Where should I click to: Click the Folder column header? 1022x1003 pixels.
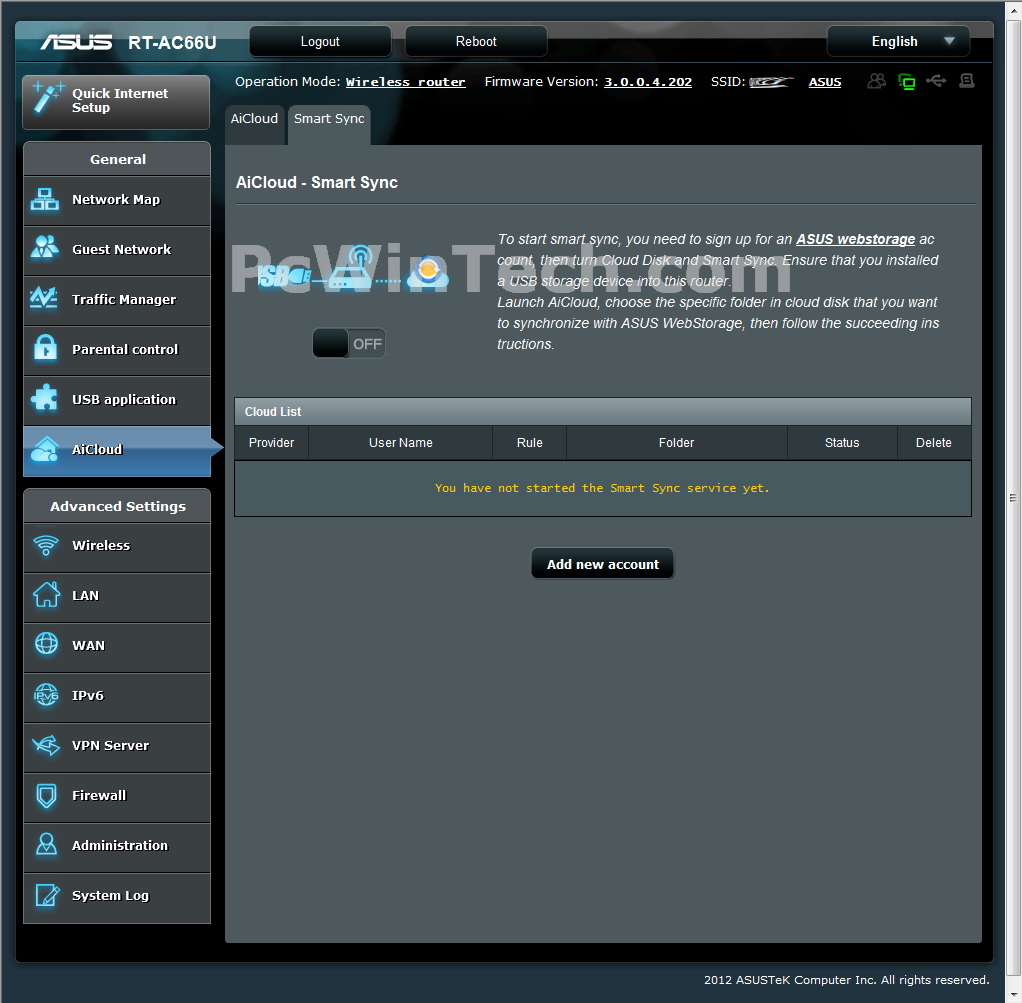coord(677,443)
